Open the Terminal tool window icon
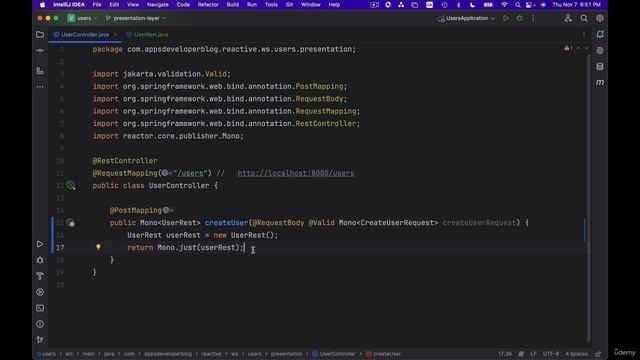640x360 pixels. pyautogui.click(x=40, y=308)
